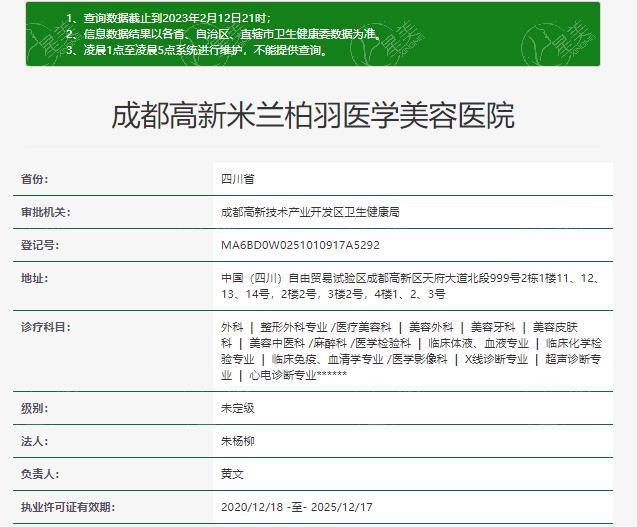637x527 pixels.
Task: Click the 地址 field label
Action: coord(35,278)
